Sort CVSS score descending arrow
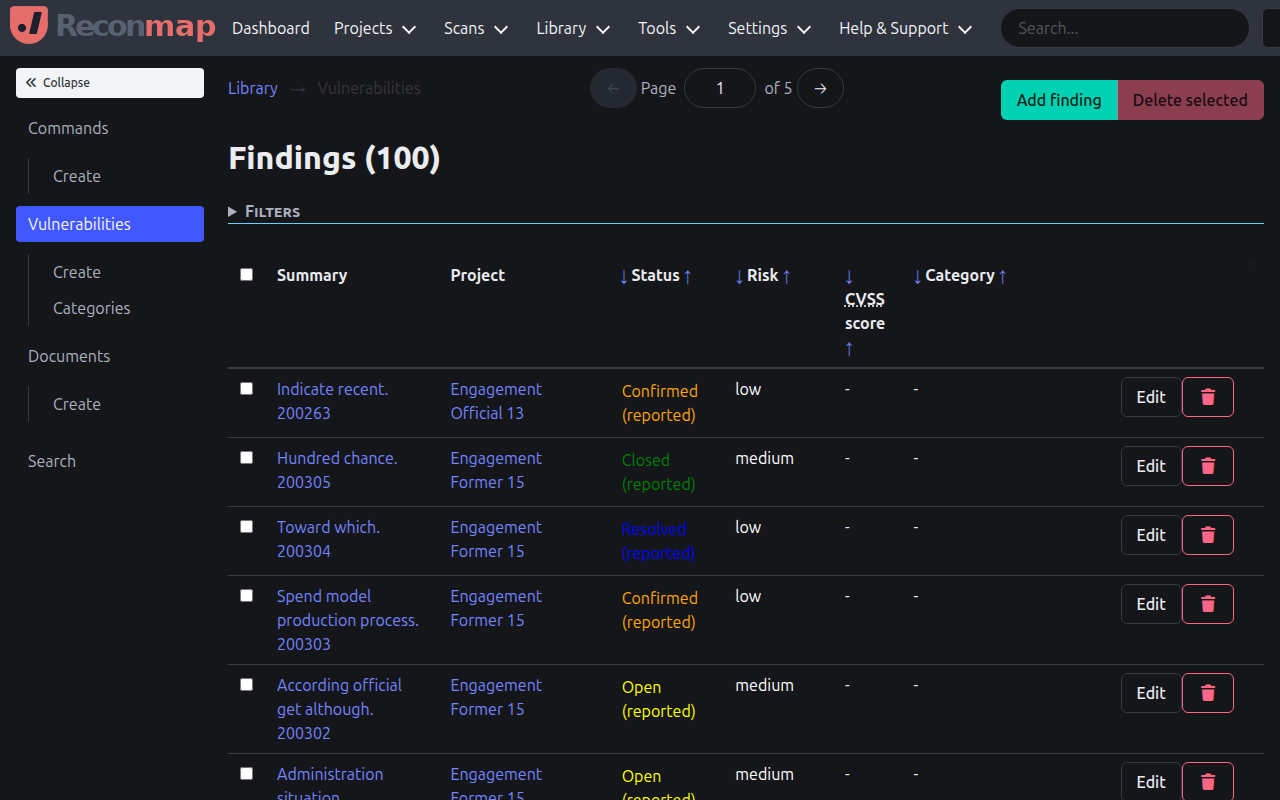The height and width of the screenshot is (800, 1280). pos(849,276)
